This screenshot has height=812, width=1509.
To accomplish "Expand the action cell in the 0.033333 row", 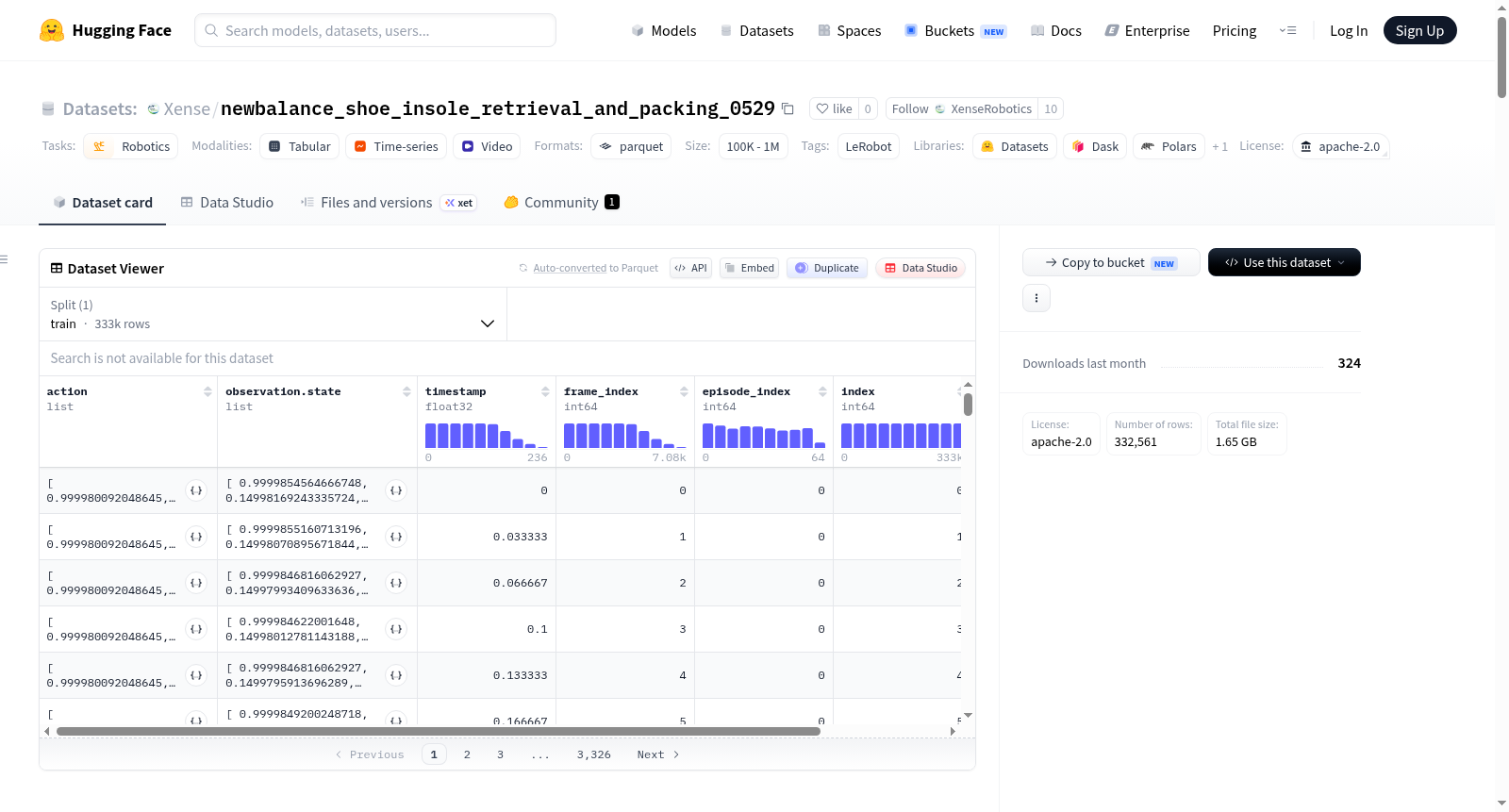I will tap(196, 537).
